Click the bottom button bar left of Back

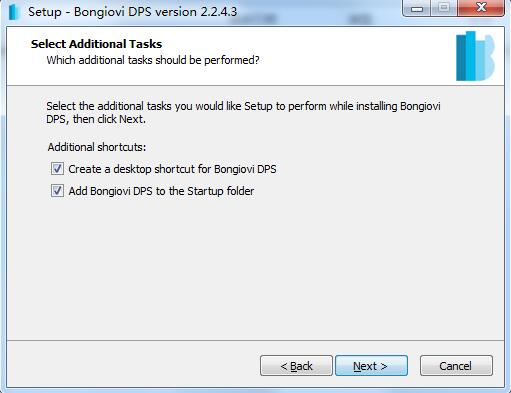tap(133, 365)
